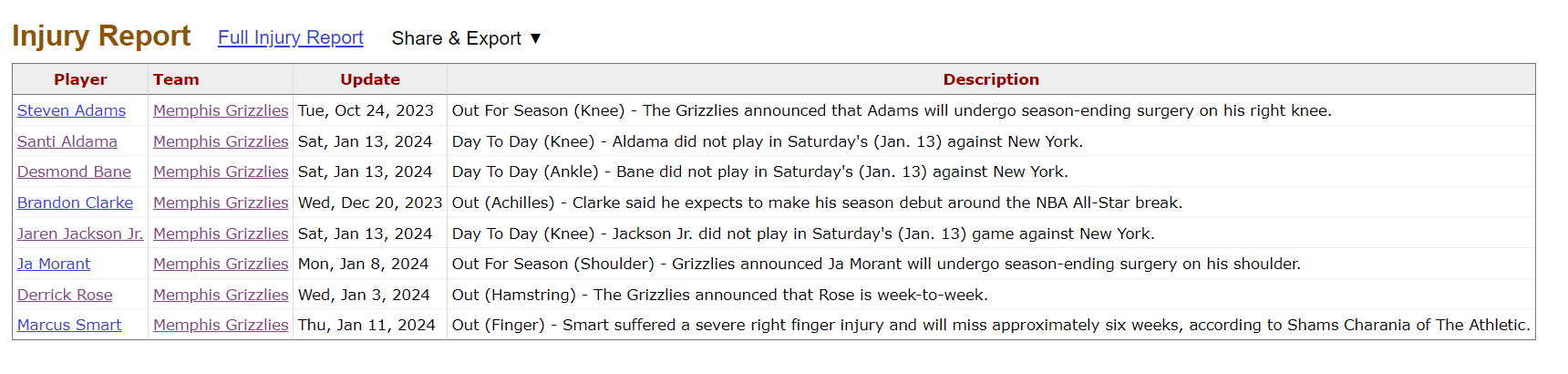Click Memphis Grizzlies team in Brandon Clarke row
The height and width of the screenshot is (374, 1568).
click(x=221, y=203)
